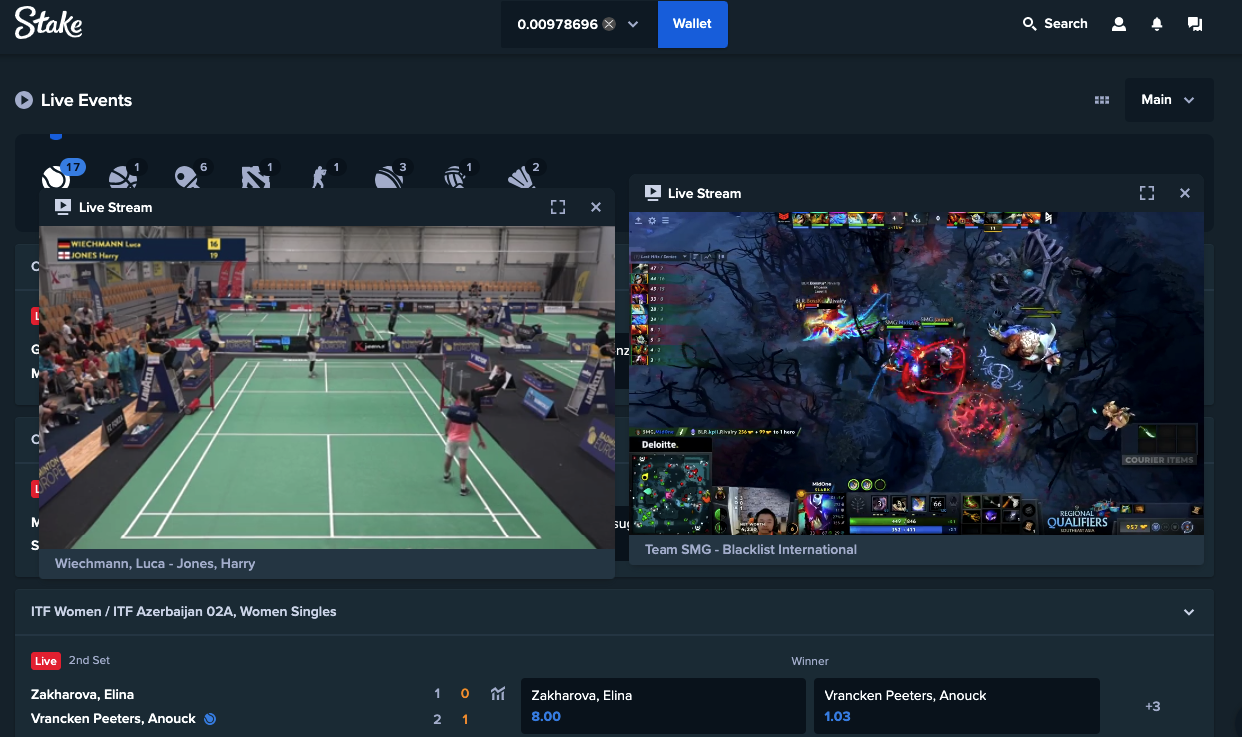
Task: Click the 'Live Events' heading
Action: point(86,100)
